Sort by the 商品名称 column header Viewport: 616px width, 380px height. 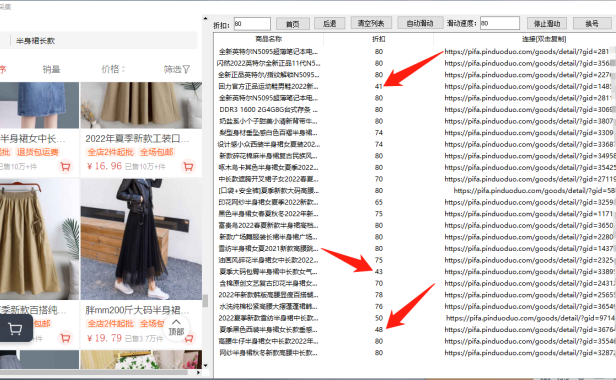point(269,39)
